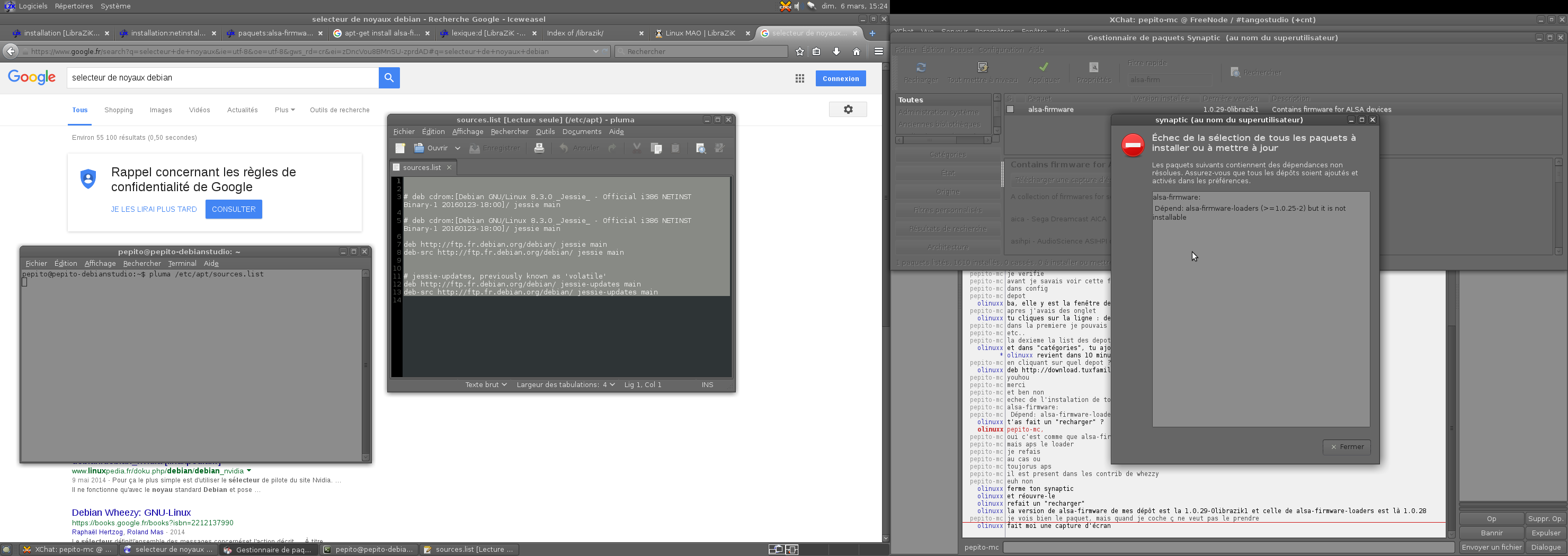Click in the Google search query field
This screenshot has width=1568, height=556.
pyautogui.click(x=223, y=78)
